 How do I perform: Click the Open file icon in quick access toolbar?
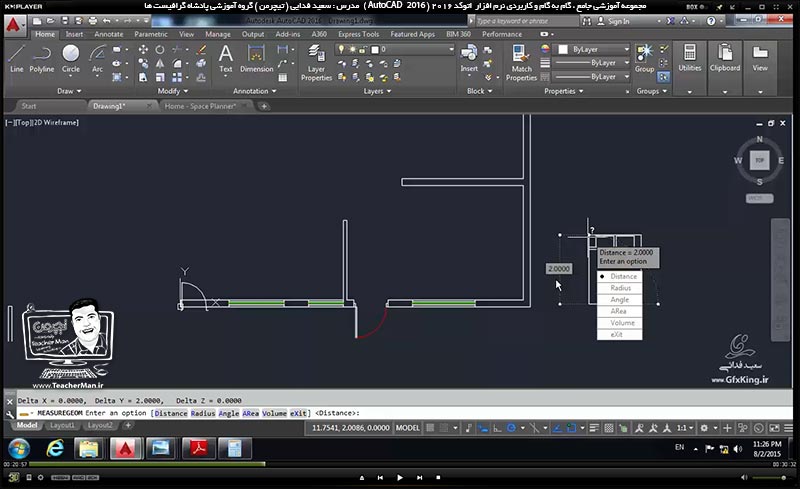(x=51, y=21)
